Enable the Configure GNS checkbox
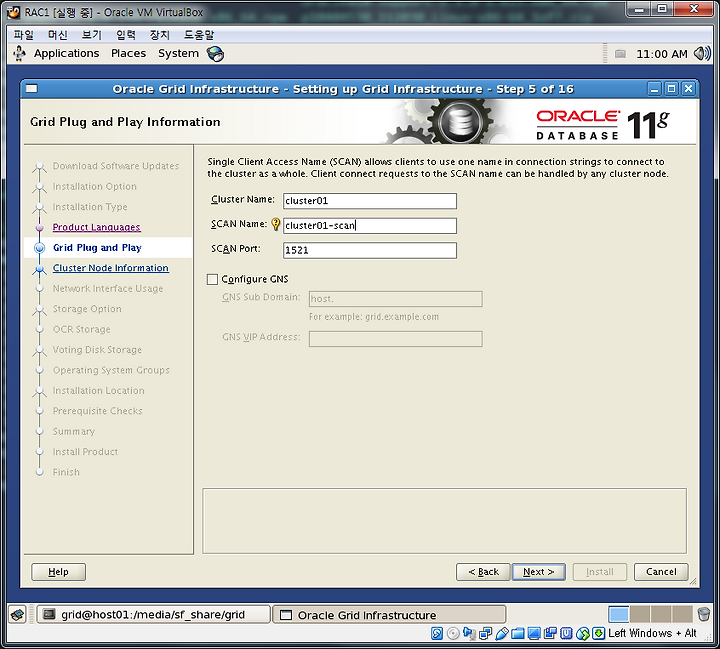720x649 pixels. 212,279
